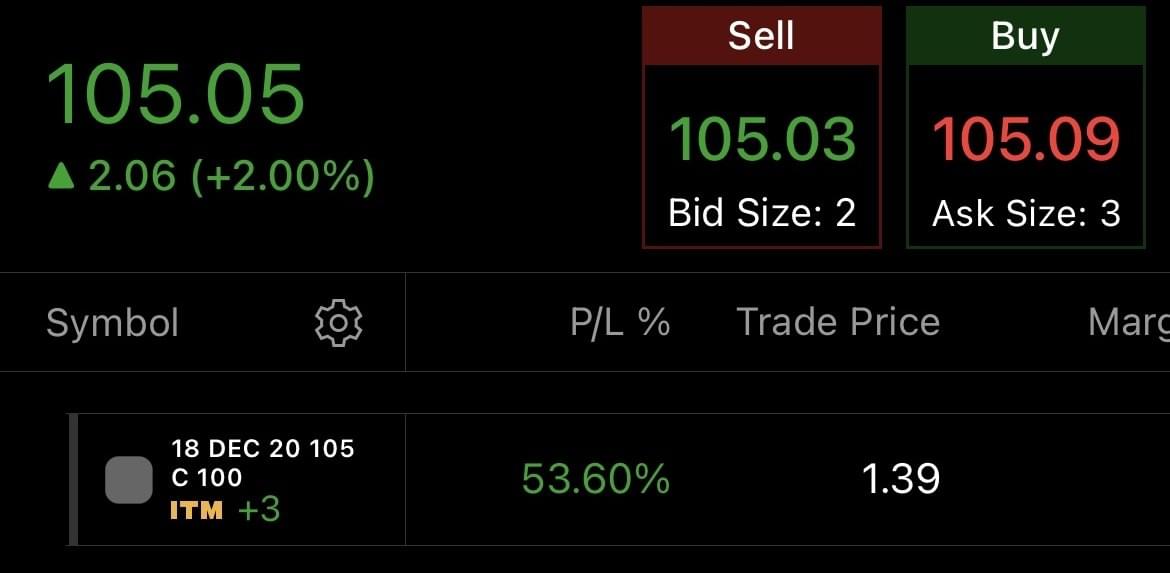Tap the last price 105.05
The width and height of the screenshot is (1170, 573).
pyautogui.click(x=176, y=93)
